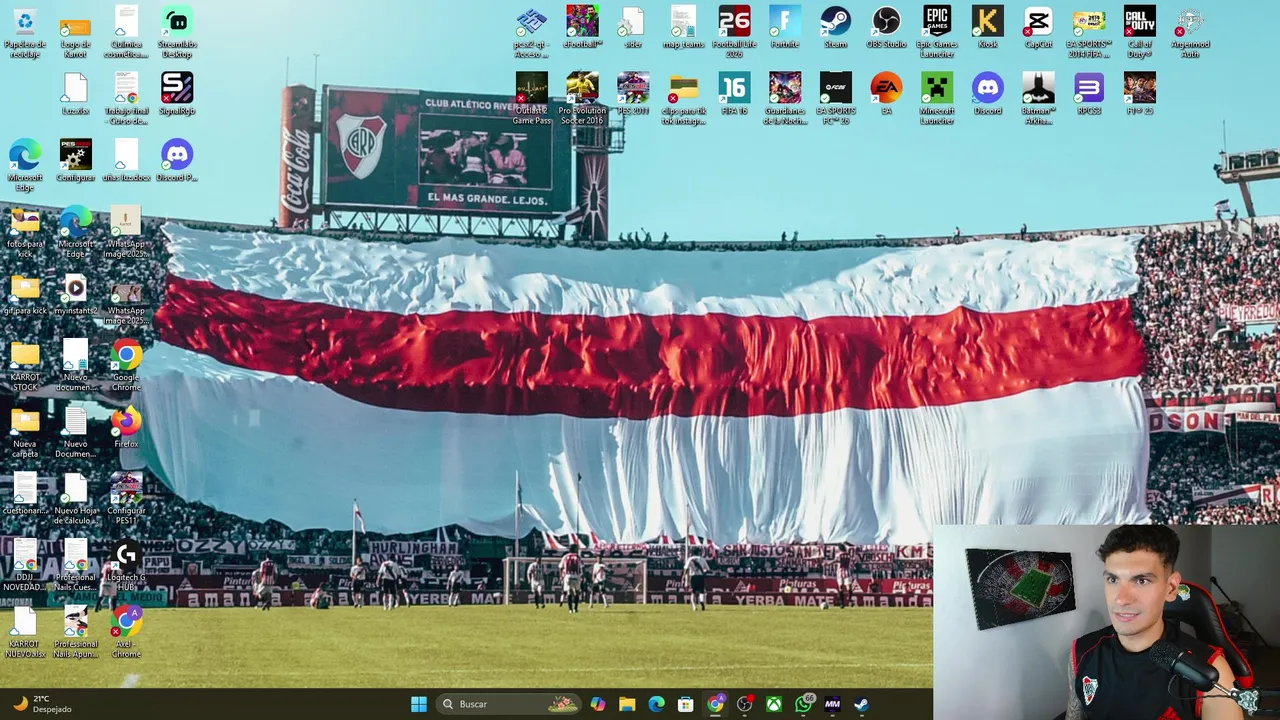1280x720 pixels.
Task: Open the 'fotos para kick' folder
Action: [25, 232]
